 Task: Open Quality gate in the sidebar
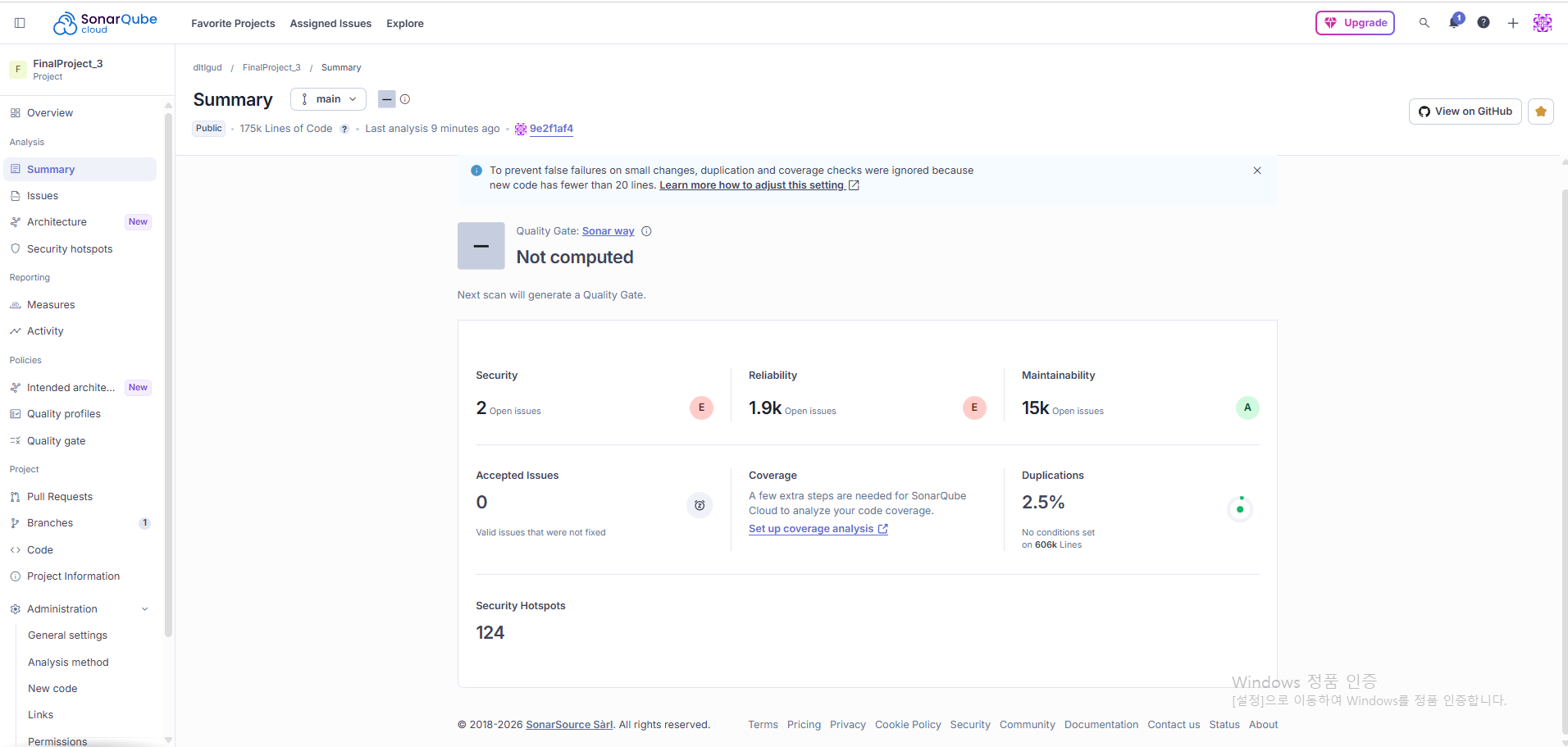(x=80, y=441)
